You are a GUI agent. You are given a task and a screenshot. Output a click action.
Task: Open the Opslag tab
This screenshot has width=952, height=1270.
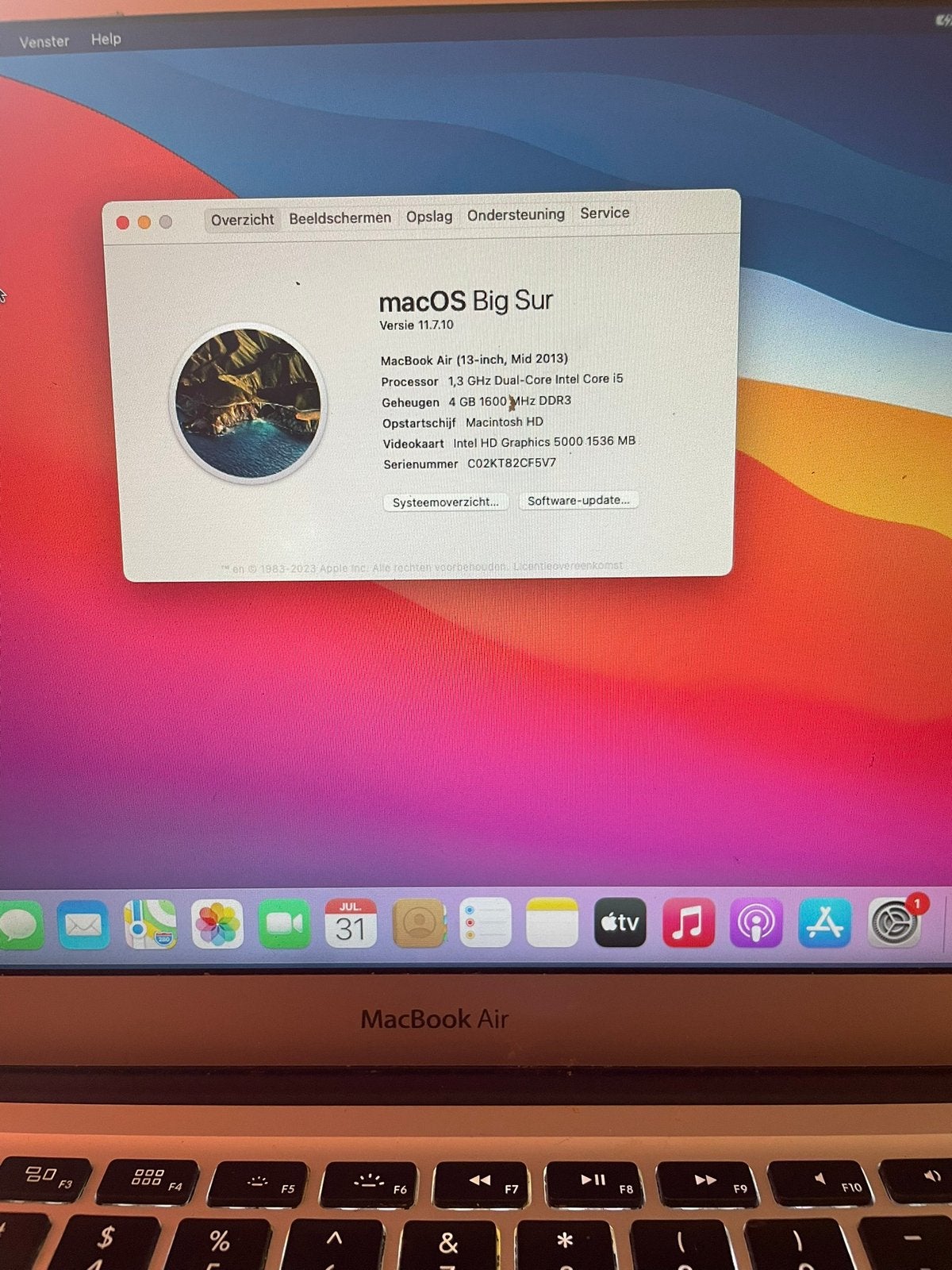tap(429, 217)
